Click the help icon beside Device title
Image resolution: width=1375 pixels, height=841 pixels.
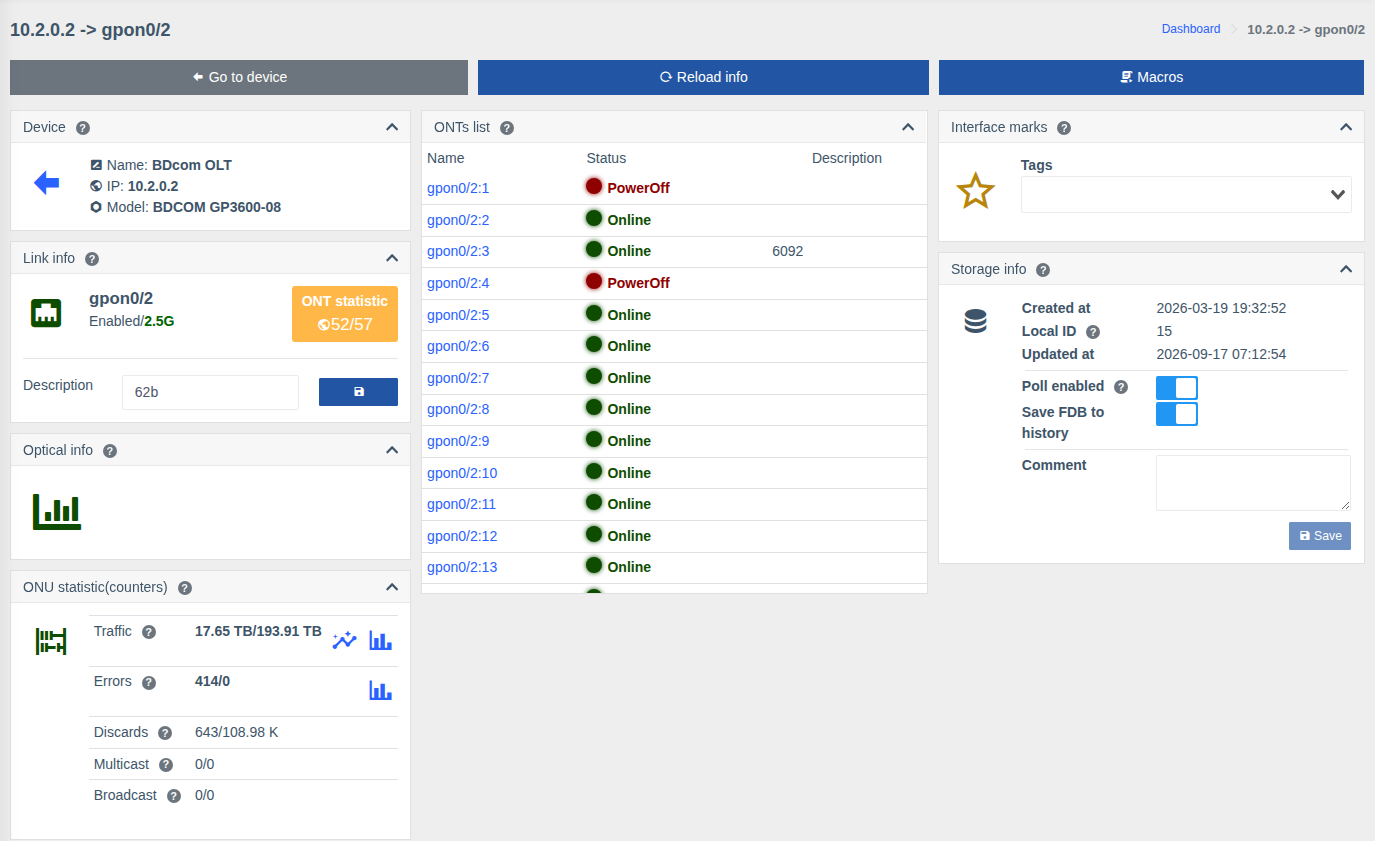(83, 128)
